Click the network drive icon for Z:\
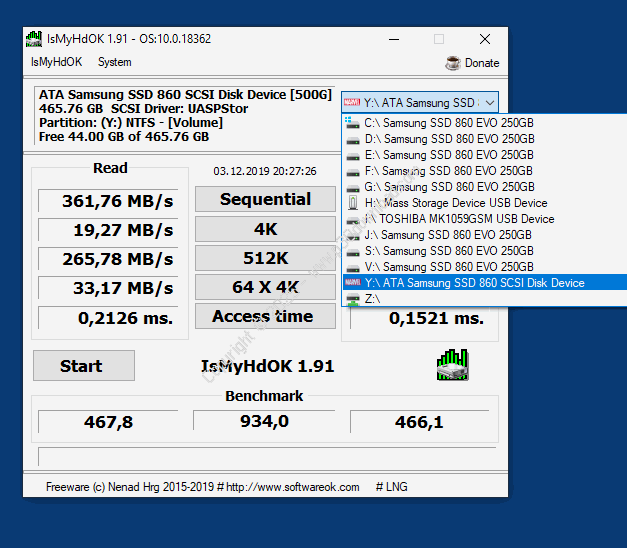Viewport: 627px width, 548px height. point(352,299)
